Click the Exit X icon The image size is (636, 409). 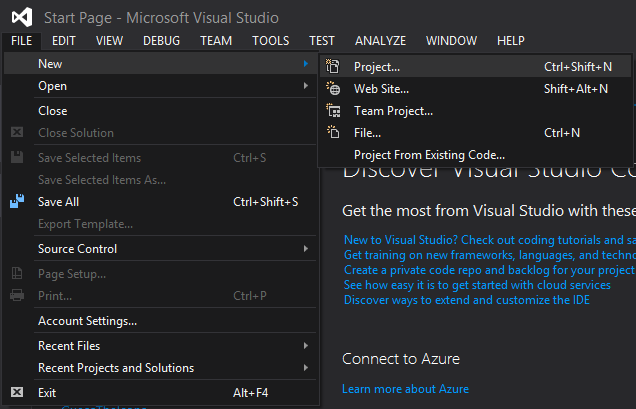coord(17,392)
